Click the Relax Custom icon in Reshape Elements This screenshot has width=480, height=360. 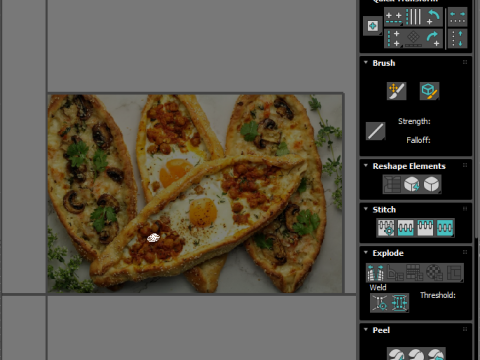tap(432, 184)
